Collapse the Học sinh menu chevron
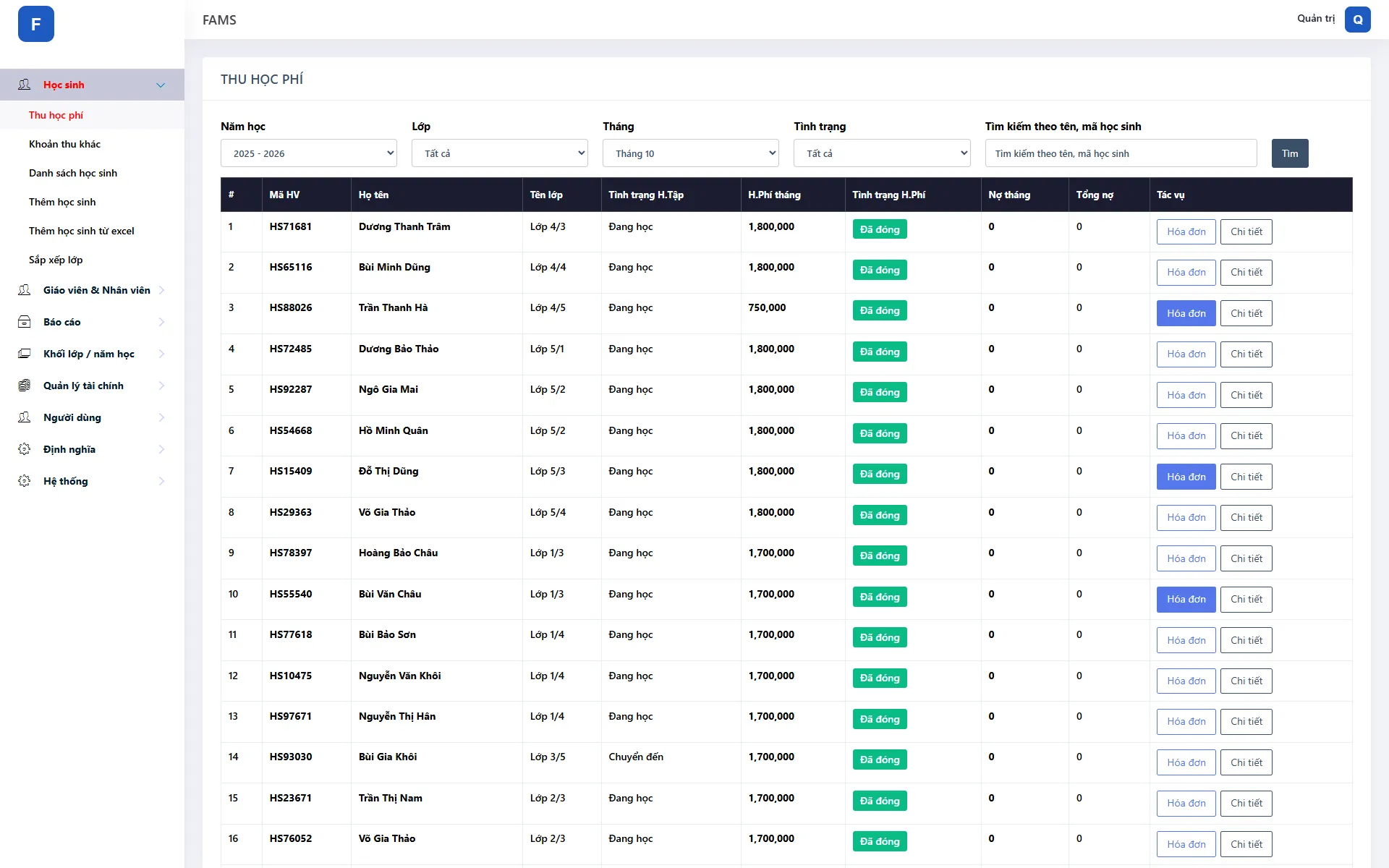This screenshot has height=868, width=1389. tap(161, 85)
